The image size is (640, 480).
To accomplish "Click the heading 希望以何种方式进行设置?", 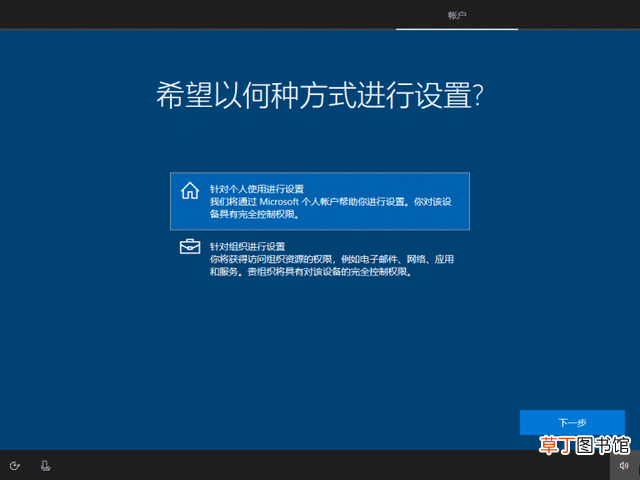I will coord(320,95).
